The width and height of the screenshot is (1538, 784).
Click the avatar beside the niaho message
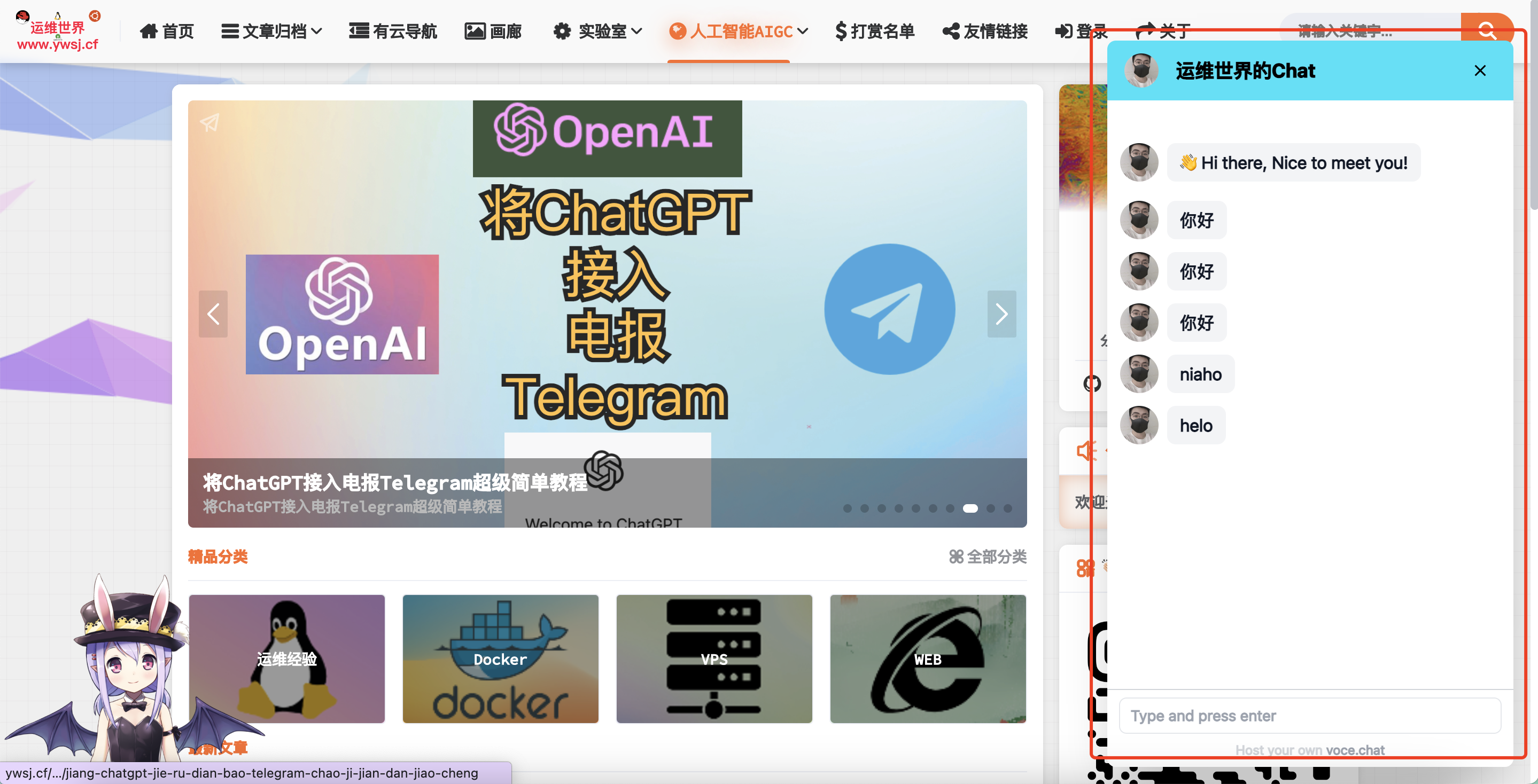coord(1139,374)
